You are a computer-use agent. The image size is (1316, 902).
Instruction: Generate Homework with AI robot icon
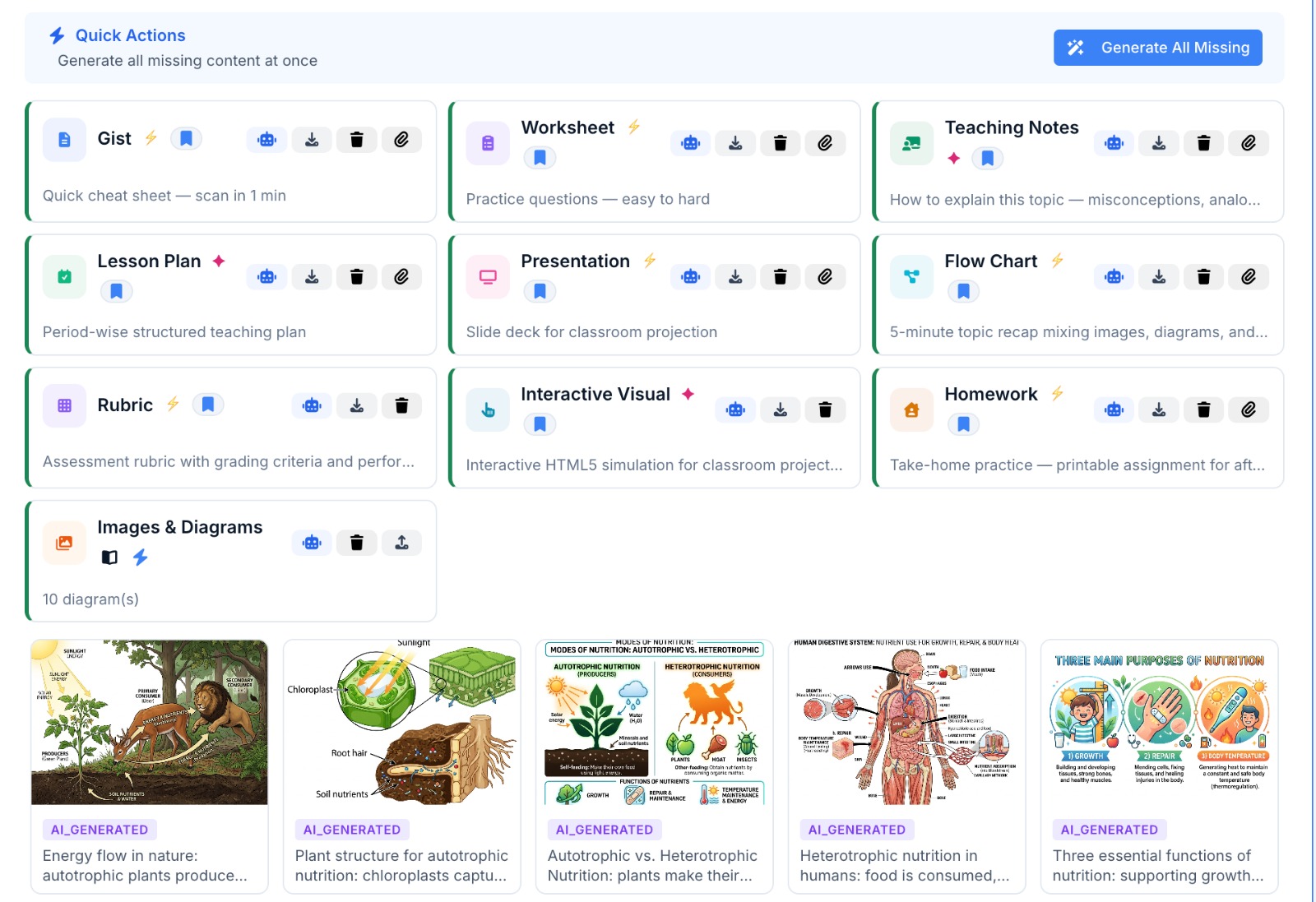tap(1114, 409)
